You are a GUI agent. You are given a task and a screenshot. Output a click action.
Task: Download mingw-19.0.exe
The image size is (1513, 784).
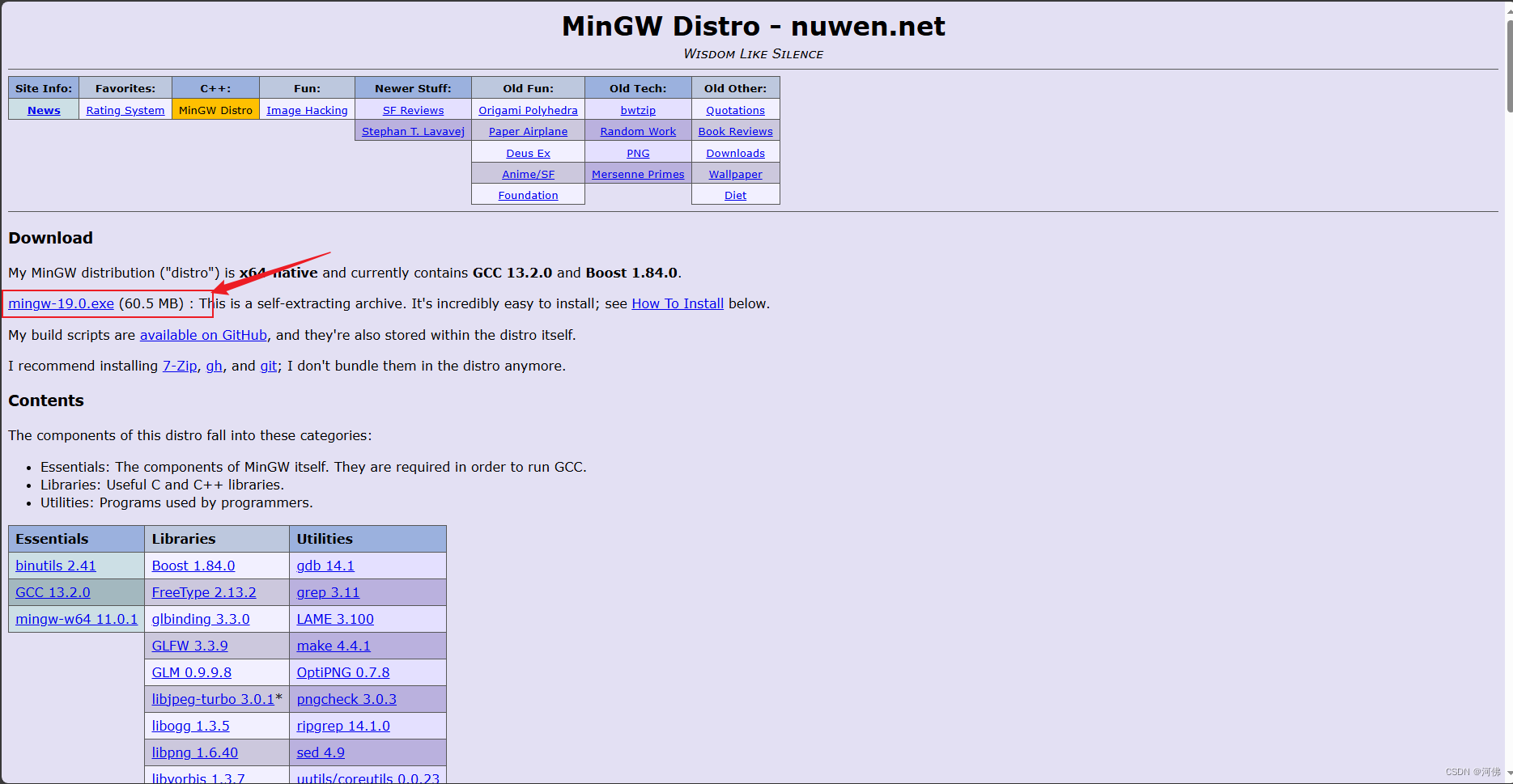[x=61, y=303]
